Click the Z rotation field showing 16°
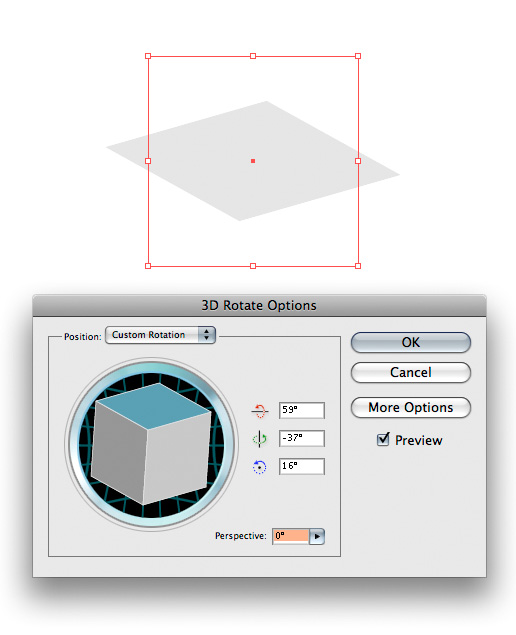Viewport: 516px width, 635px height. tap(302, 466)
